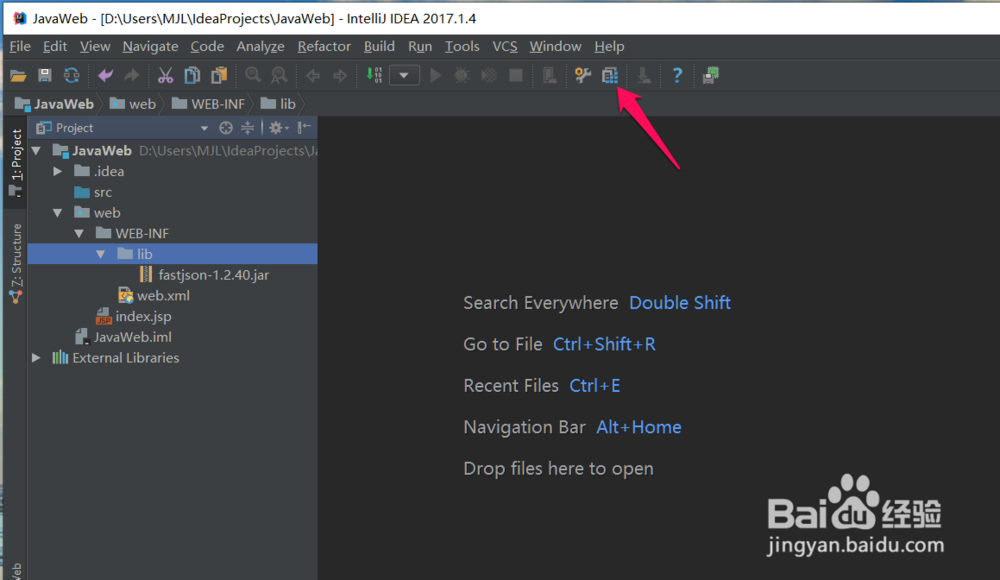
Task: Open the run configuration dropdown
Action: 404,75
